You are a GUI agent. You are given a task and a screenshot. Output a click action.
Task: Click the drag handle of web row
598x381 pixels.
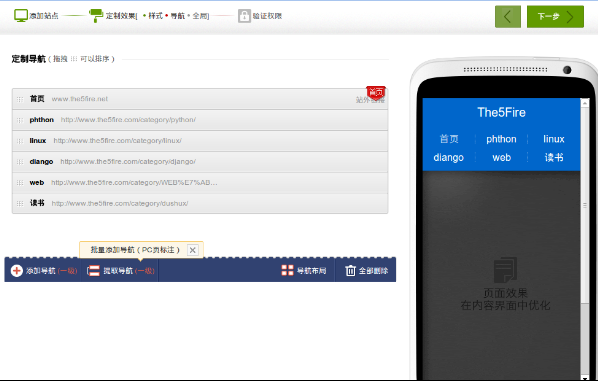pos(20,183)
